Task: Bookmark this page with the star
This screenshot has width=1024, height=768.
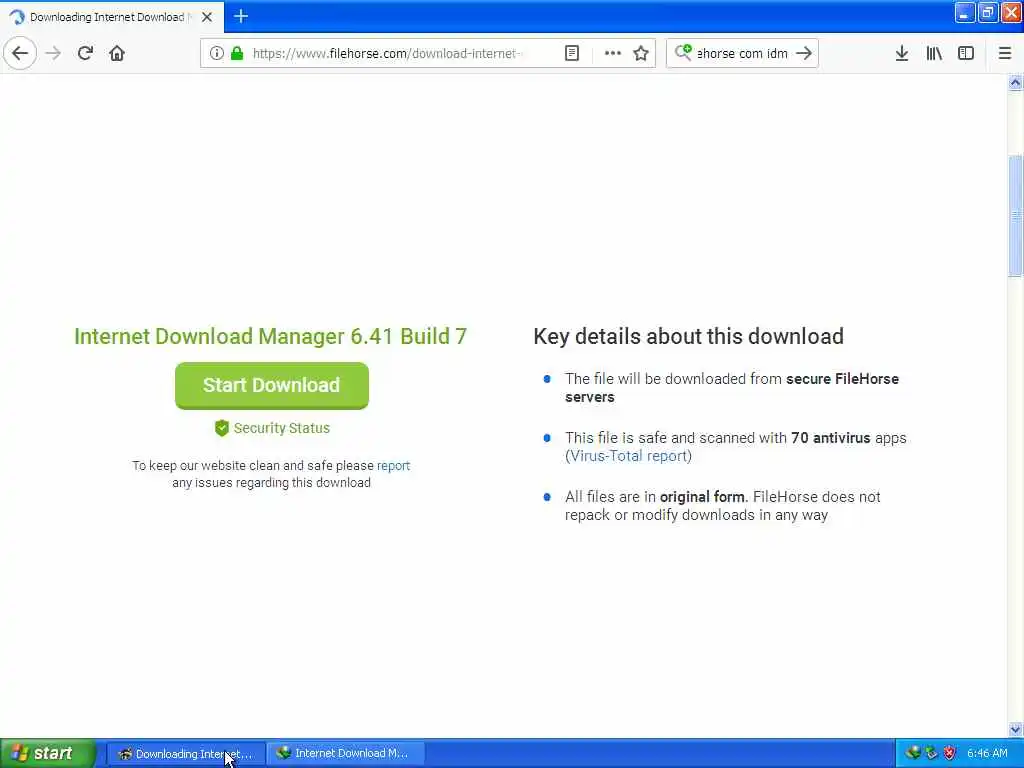Action: click(641, 53)
